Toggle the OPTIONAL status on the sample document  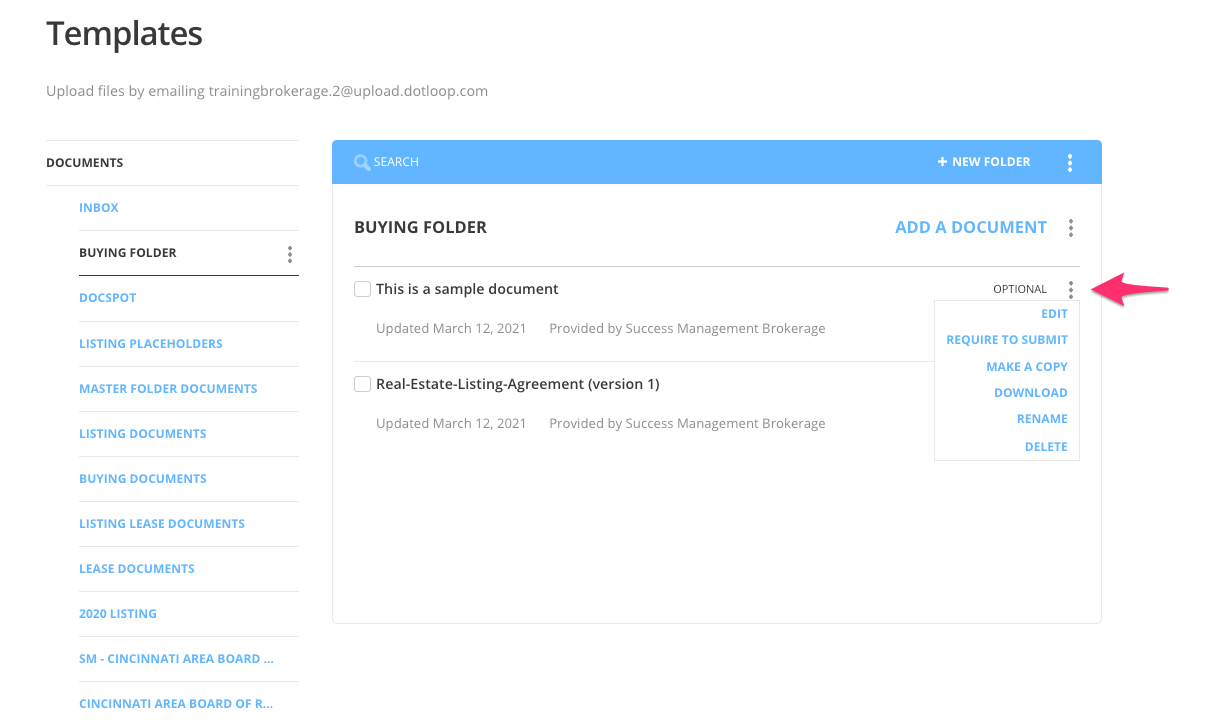pos(1019,289)
